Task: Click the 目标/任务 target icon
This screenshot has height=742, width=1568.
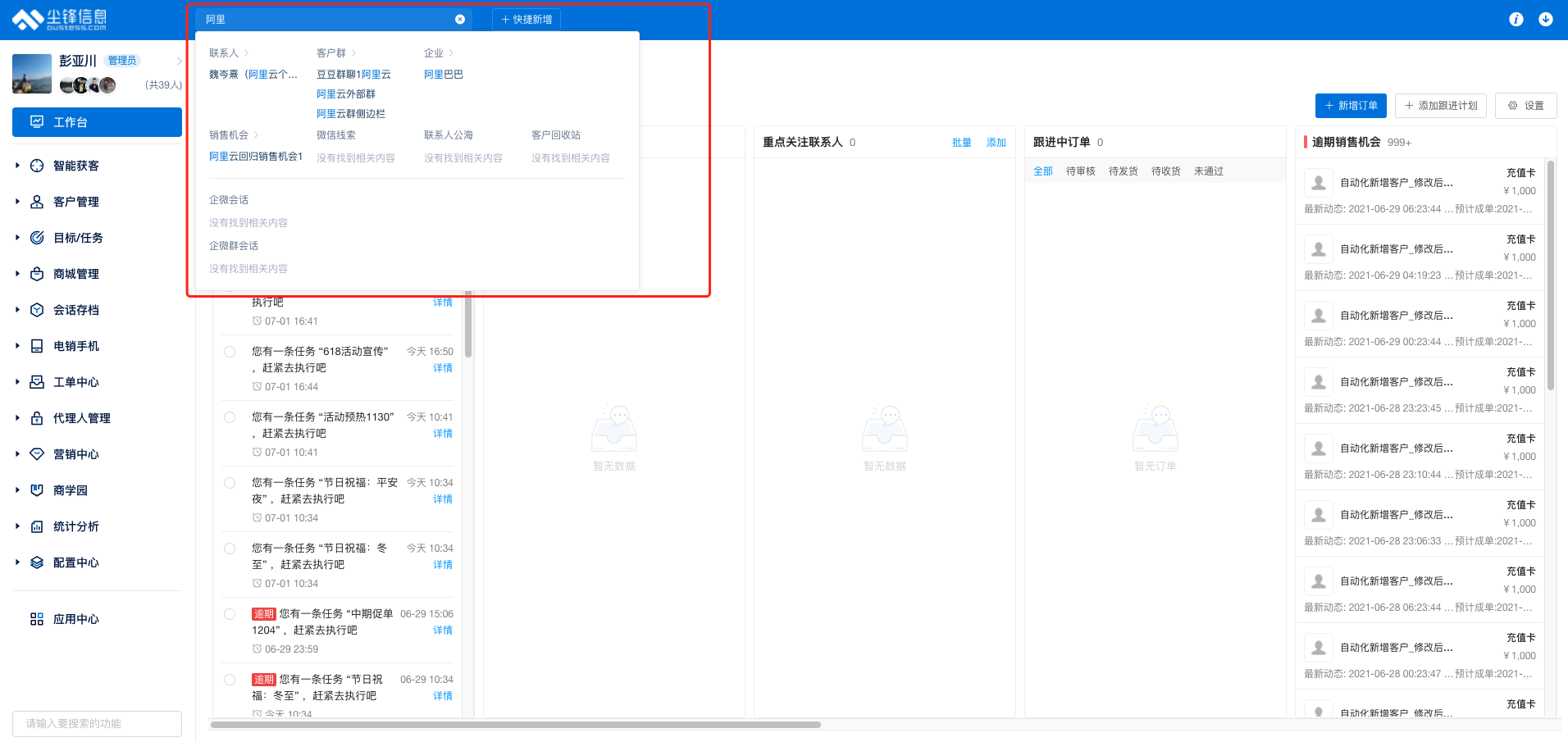Action: coord(37,238)
